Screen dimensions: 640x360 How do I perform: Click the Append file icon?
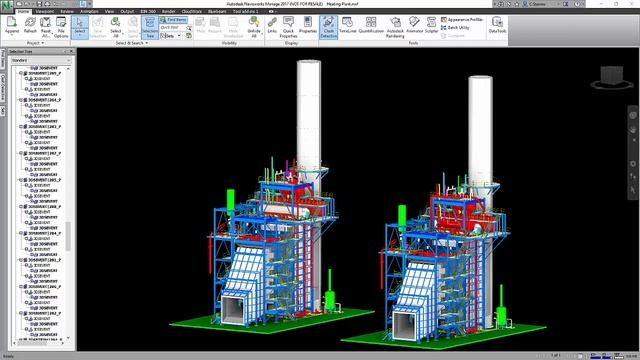(12, 22)
